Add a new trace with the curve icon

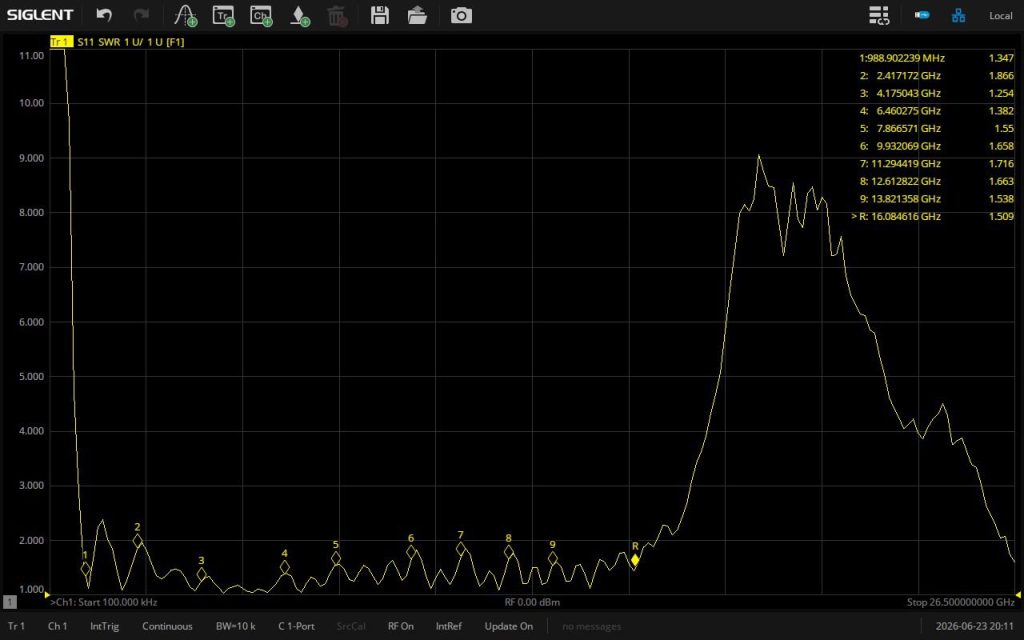click(x=186, y=15)
